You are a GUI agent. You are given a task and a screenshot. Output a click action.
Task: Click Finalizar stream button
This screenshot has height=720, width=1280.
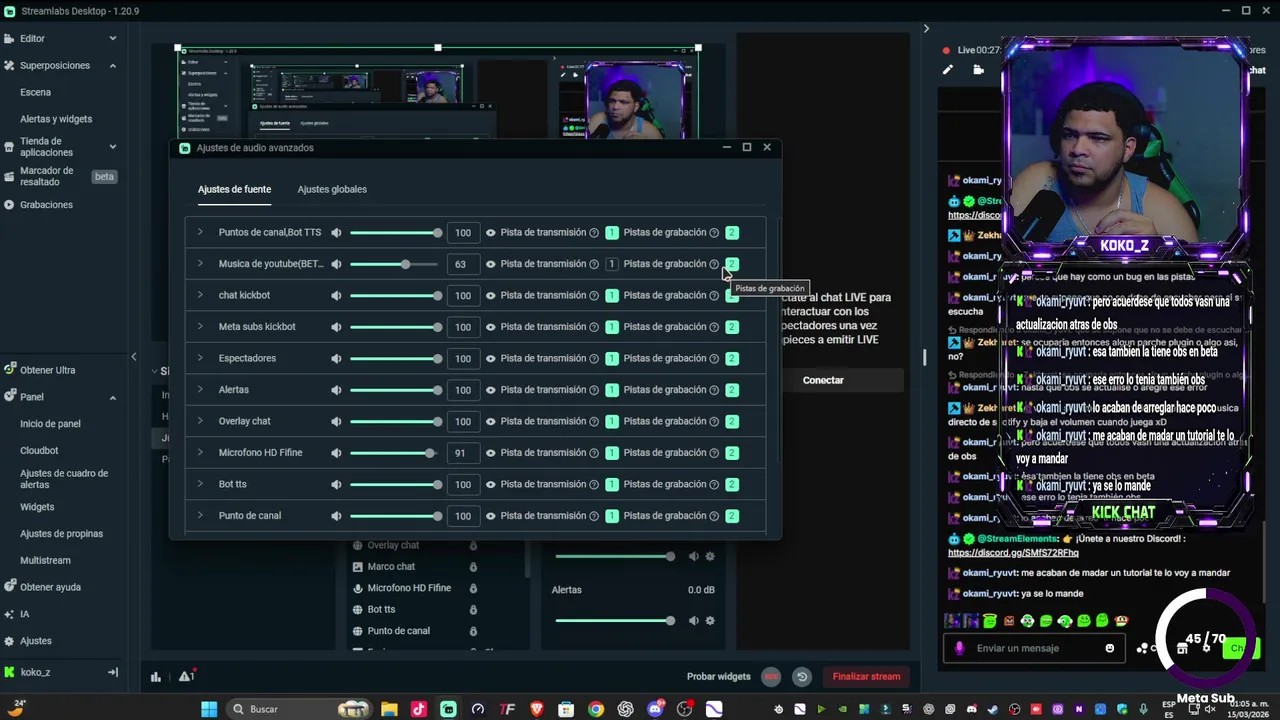click(866, 677)
